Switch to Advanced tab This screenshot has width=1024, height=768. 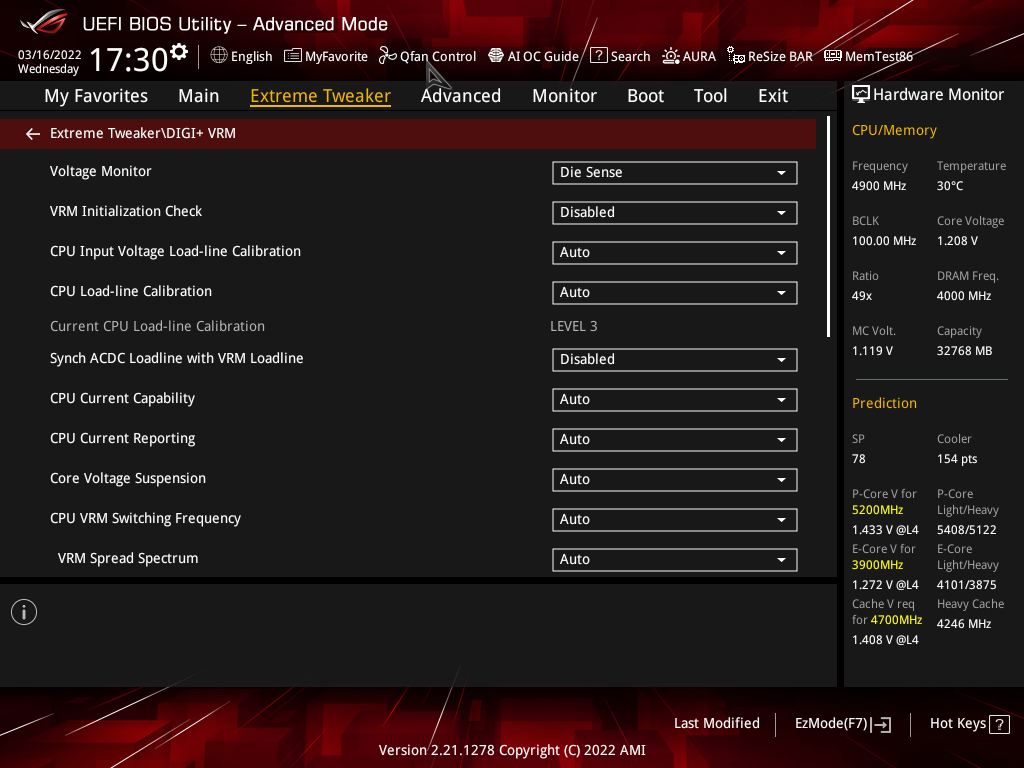[x=461, y=96]
